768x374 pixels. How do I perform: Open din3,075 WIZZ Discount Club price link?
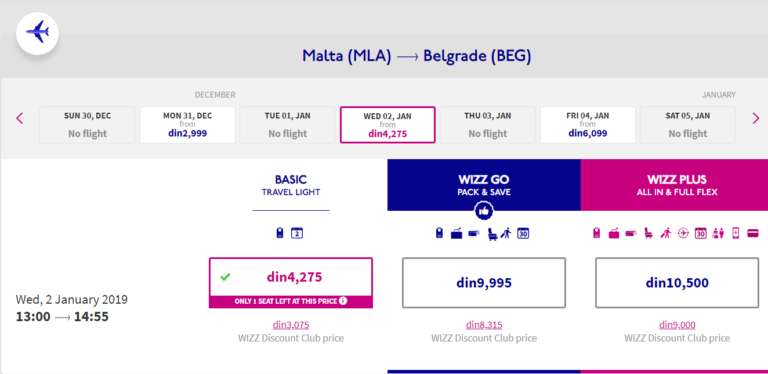tap(291, 325)
